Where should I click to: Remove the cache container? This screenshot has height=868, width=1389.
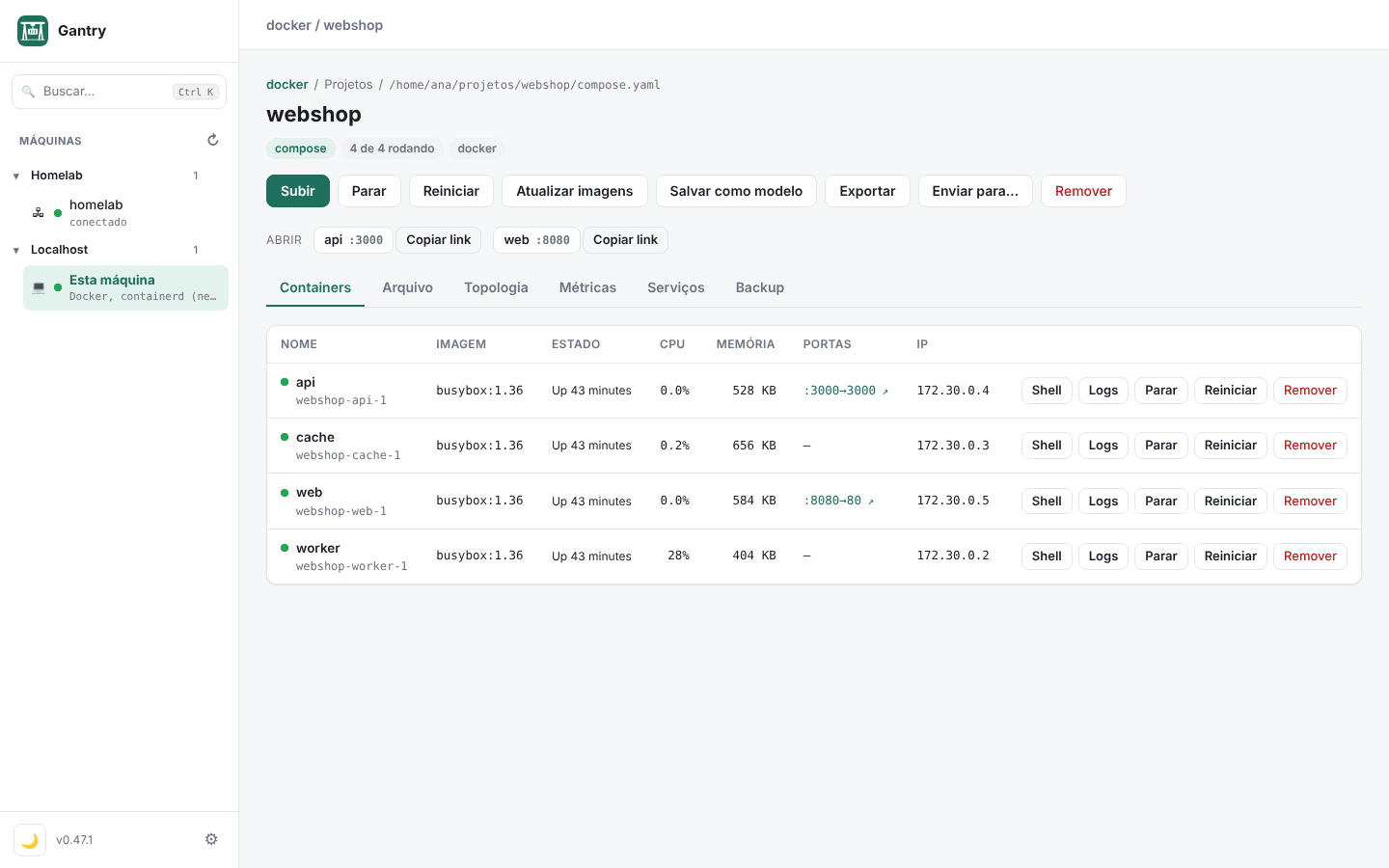click(x=1310, y=446)
